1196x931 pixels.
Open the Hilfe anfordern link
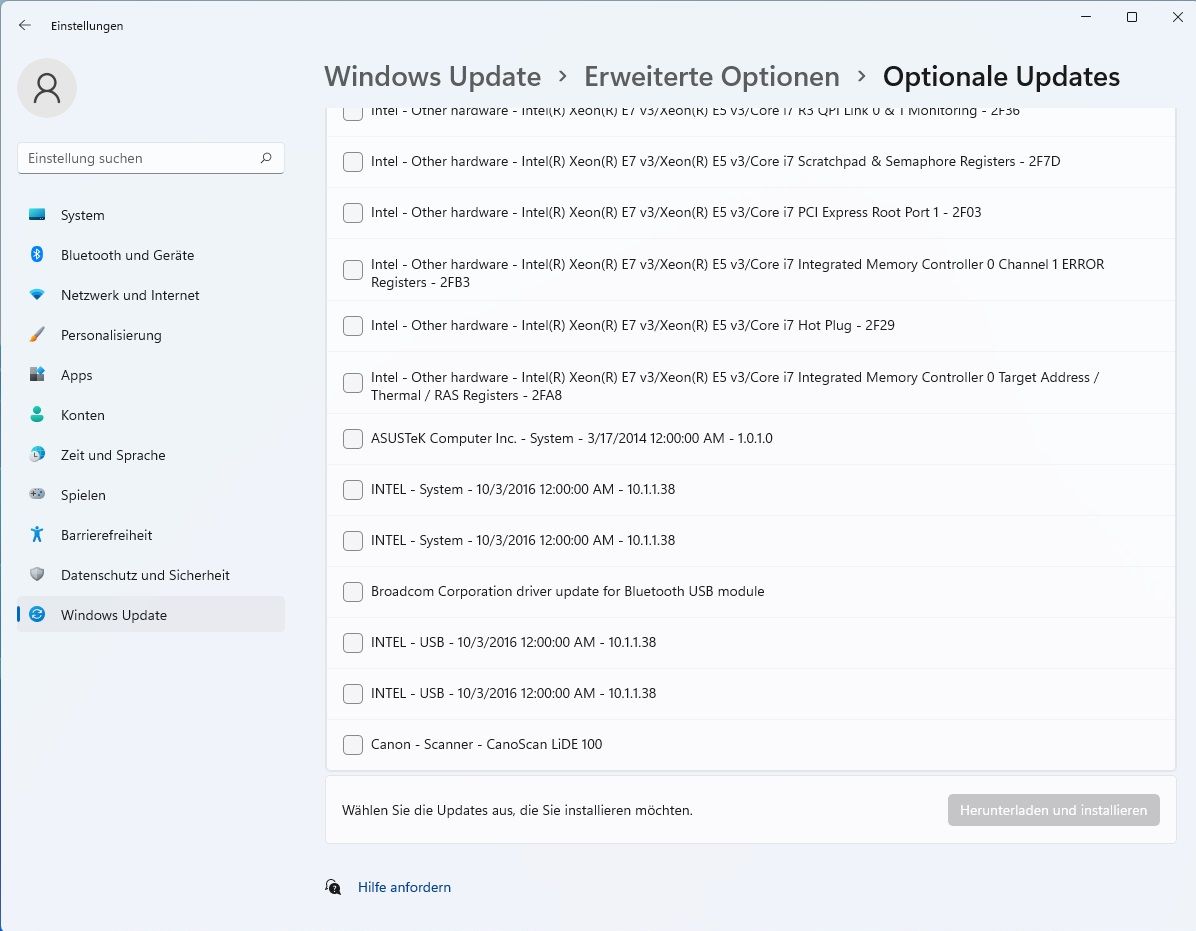404,887
